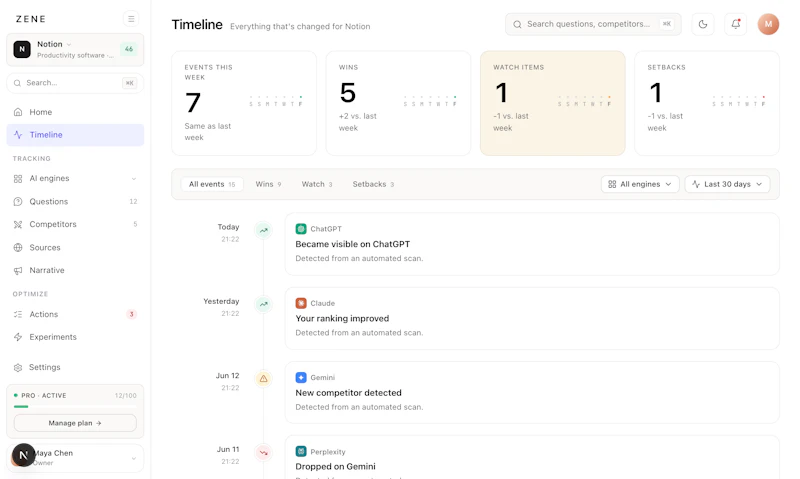Open the Watch Items summary card
This screenshot has height=479, width=800.
pos(553,103)
